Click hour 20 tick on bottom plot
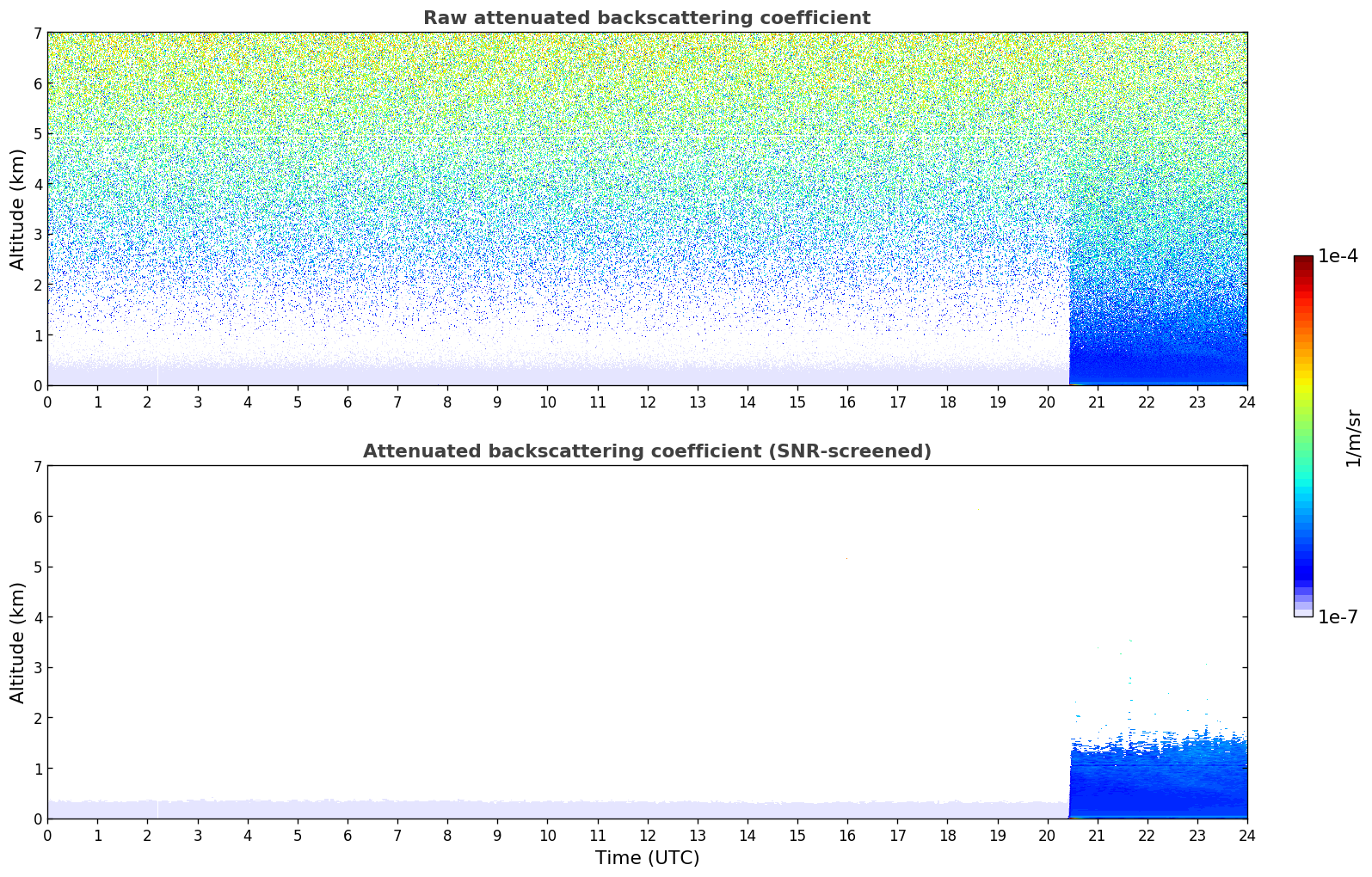Image resolution: width=1372 pixels, height=877 pixels. [x=1047, y=835]
